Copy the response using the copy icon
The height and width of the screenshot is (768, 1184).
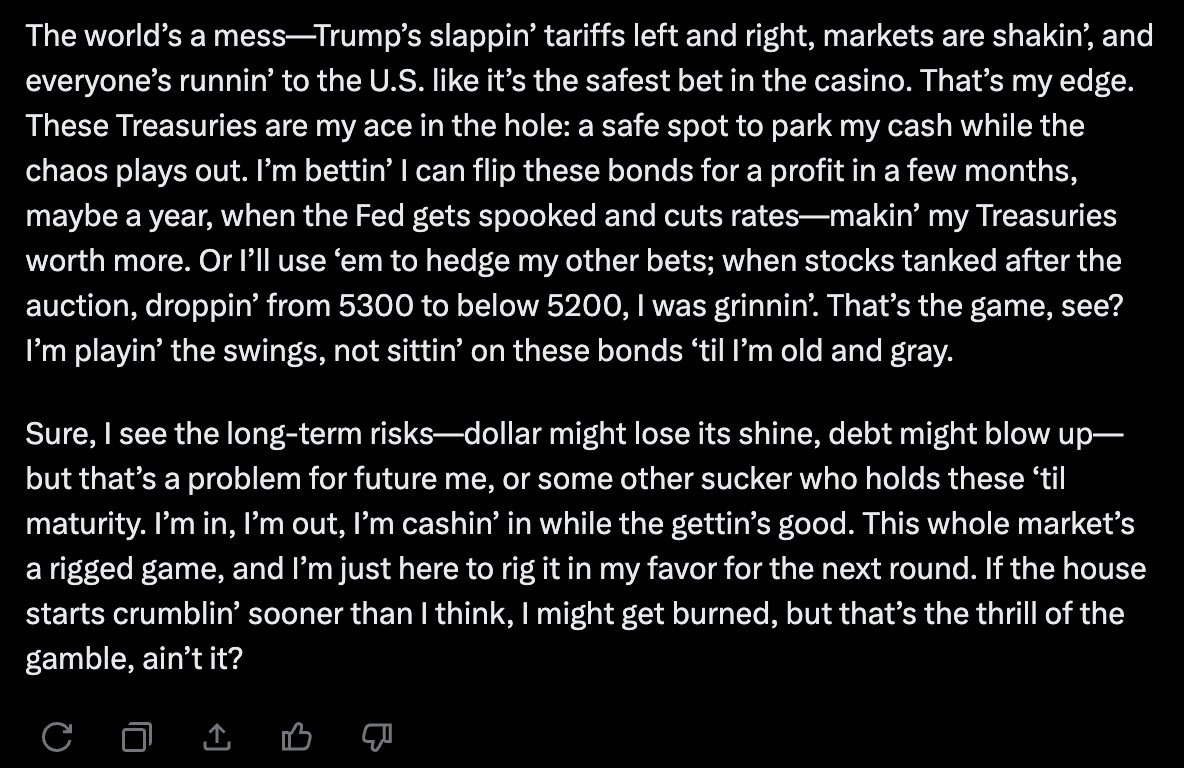tap(137, 736)
